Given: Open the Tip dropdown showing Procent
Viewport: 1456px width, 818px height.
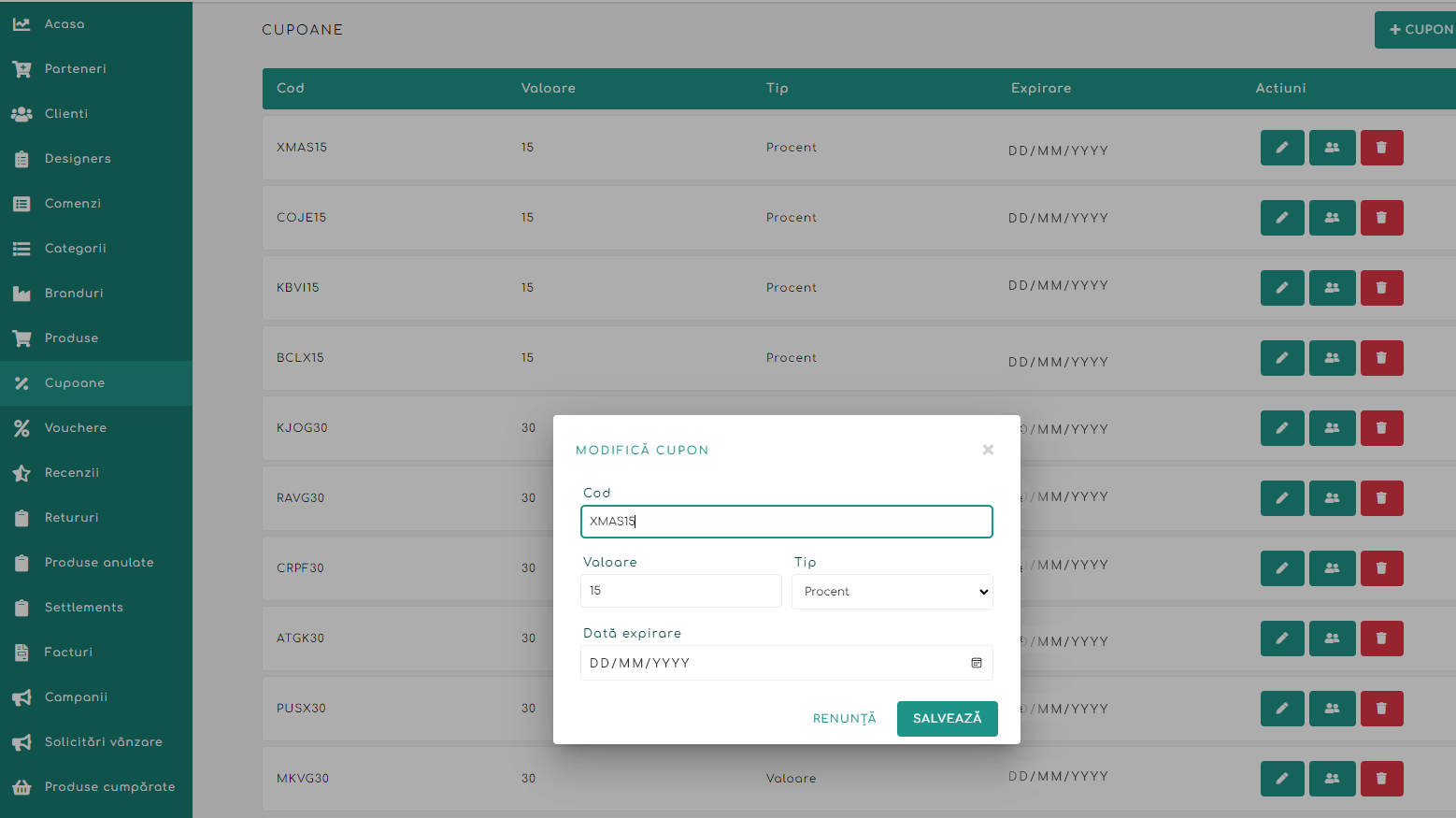Looking at the screenshot, I should point(892,592).
